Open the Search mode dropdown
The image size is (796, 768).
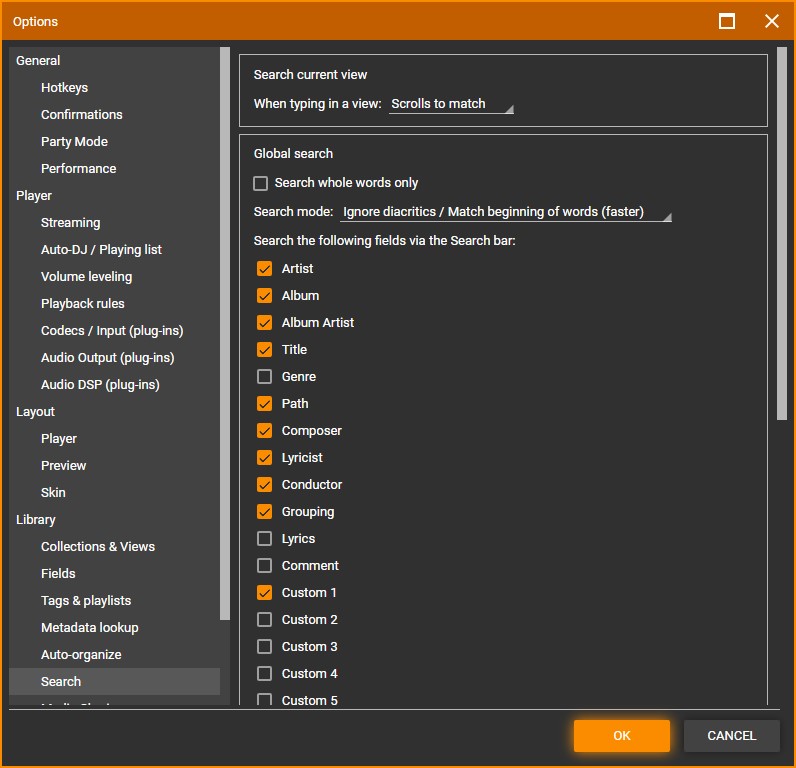[506, 212]
